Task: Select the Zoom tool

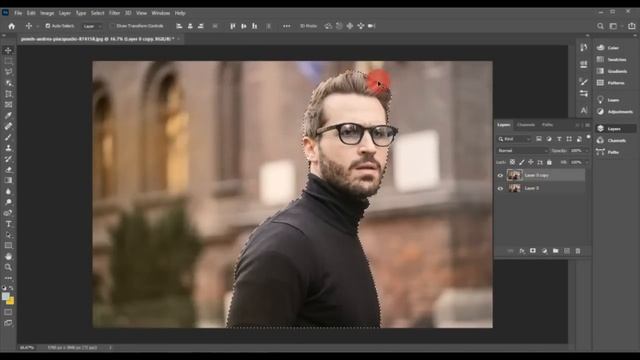Action: (x=8, y=267)
